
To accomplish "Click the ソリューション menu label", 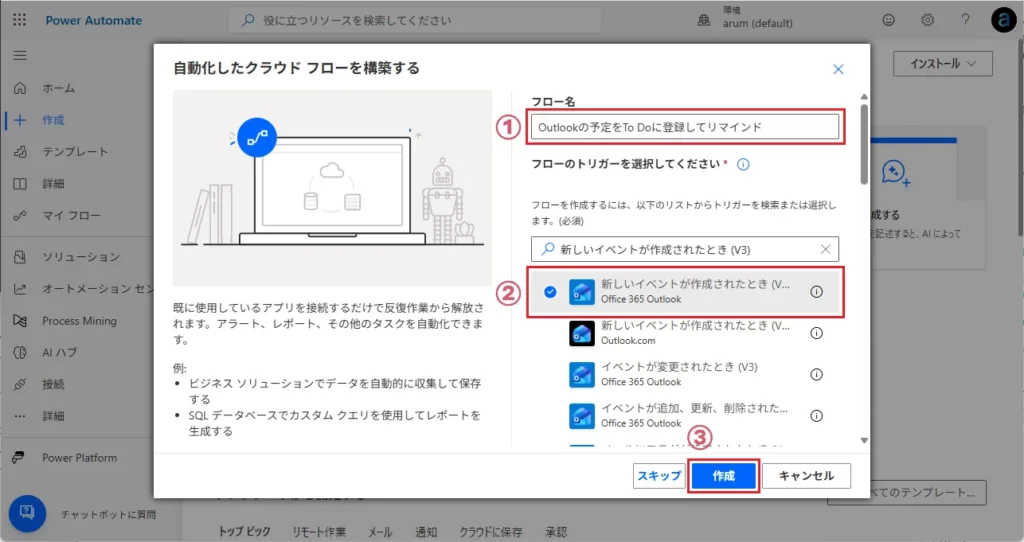I will click(82, 257).
